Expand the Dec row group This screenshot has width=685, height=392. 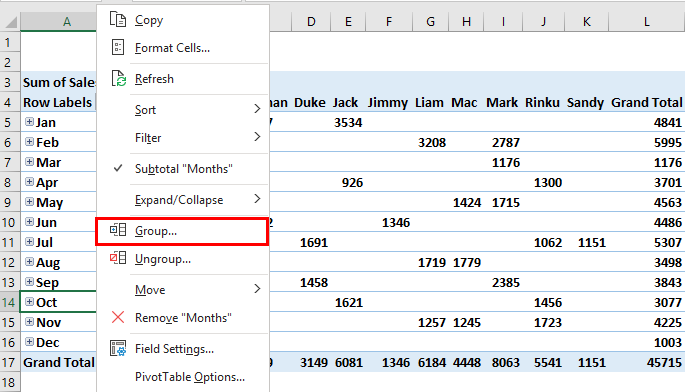point(29,342)
